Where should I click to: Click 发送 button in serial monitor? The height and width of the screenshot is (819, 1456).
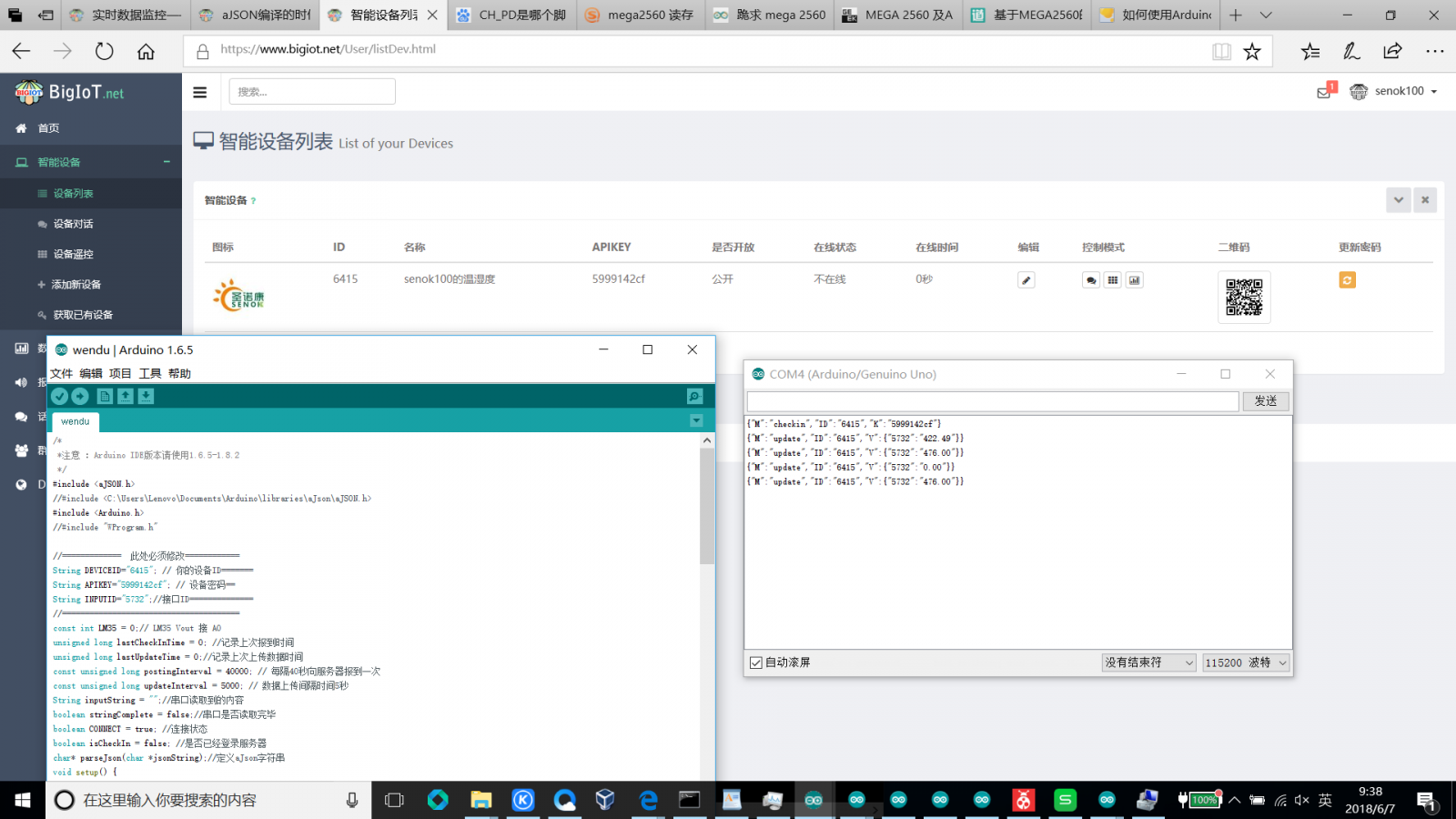click(x=1266, y=401)
